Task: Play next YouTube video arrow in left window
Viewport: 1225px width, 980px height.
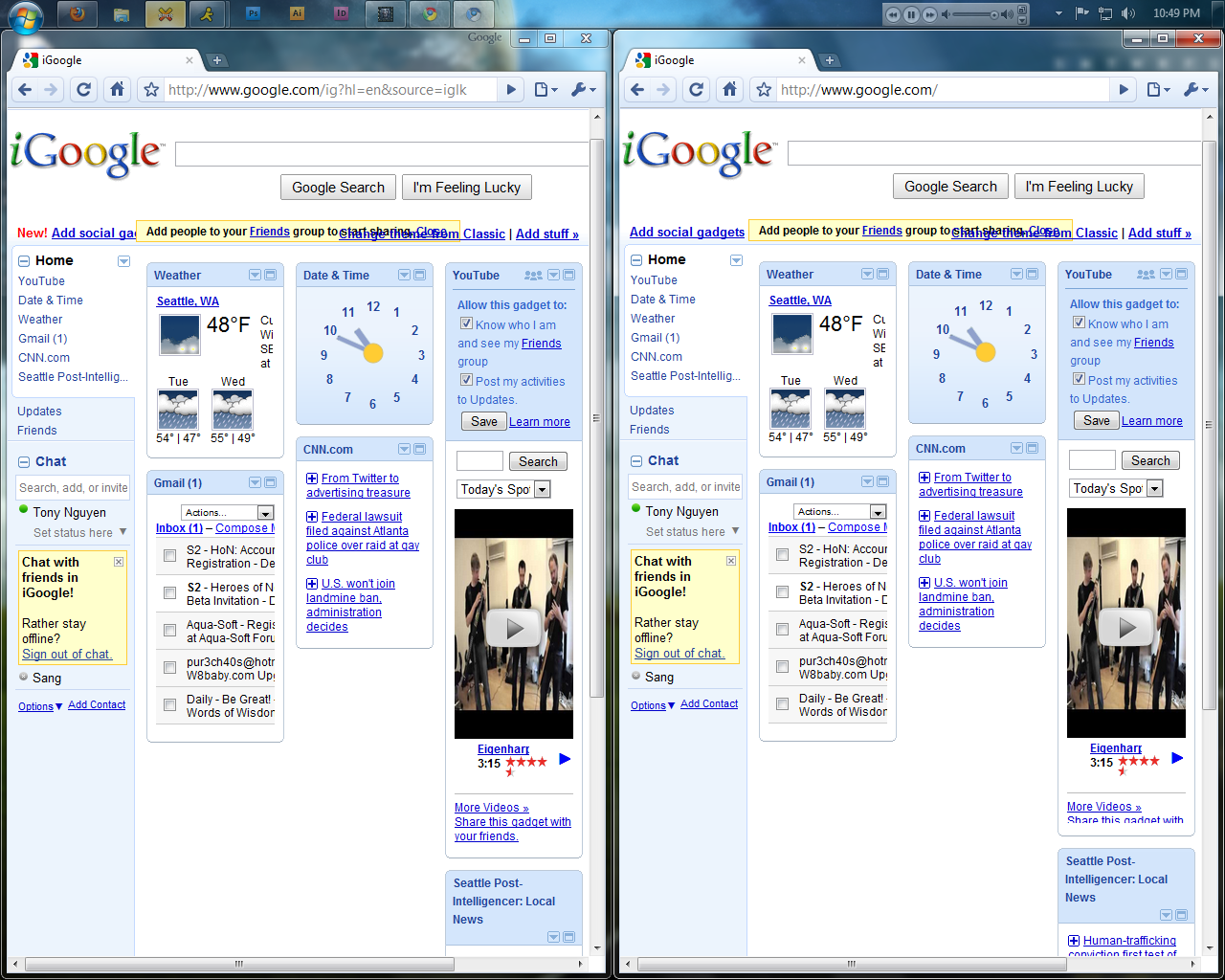Action: (565, 759)
